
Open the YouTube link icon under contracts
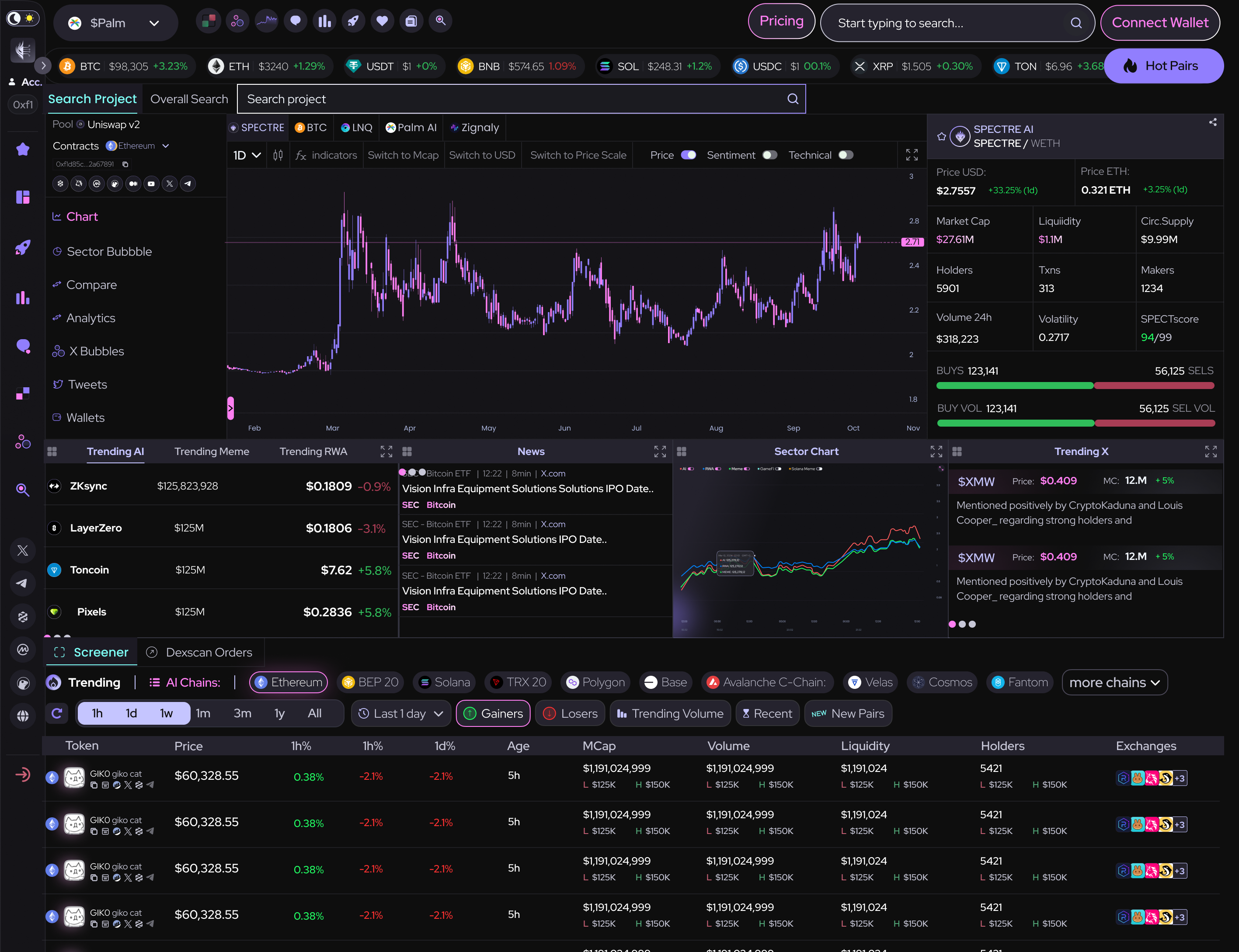[151, 184]
